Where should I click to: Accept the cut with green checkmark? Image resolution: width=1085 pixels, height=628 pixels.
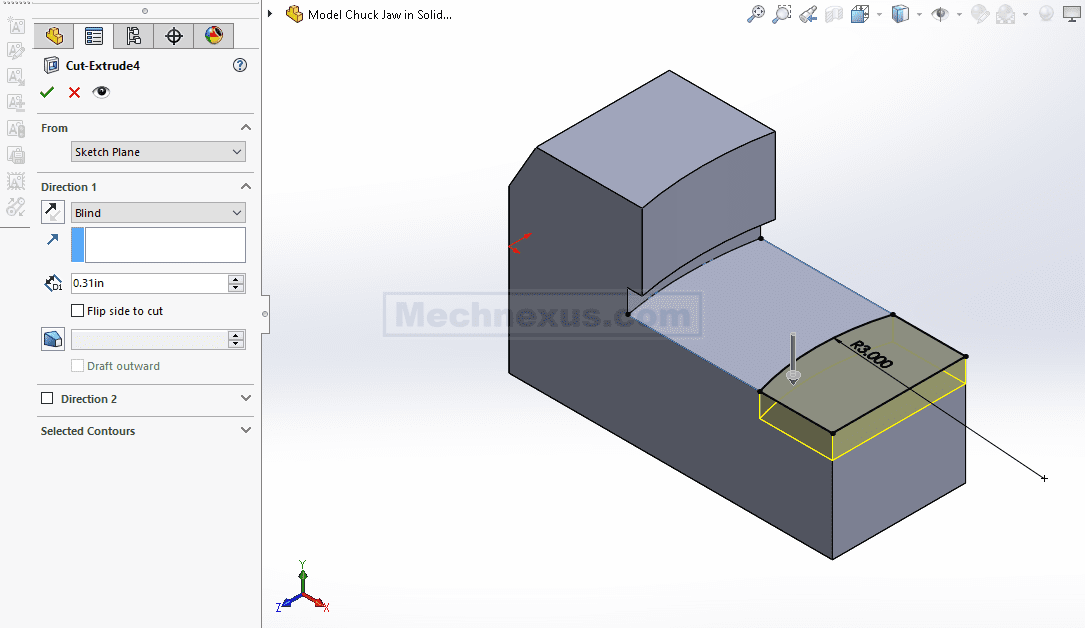click(47, 92)
